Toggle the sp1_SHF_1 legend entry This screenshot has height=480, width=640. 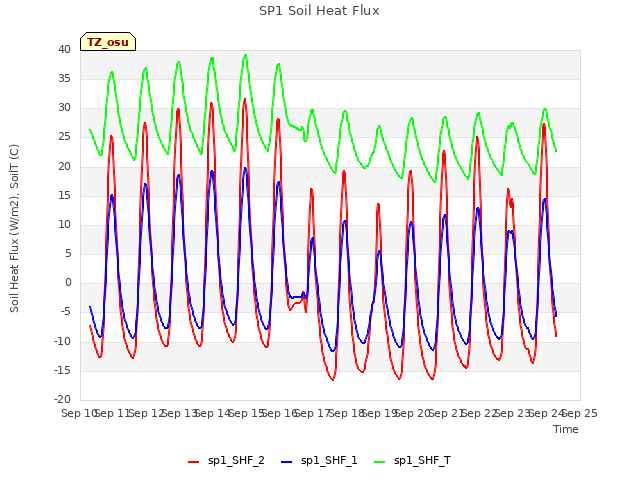click(319, 460)
